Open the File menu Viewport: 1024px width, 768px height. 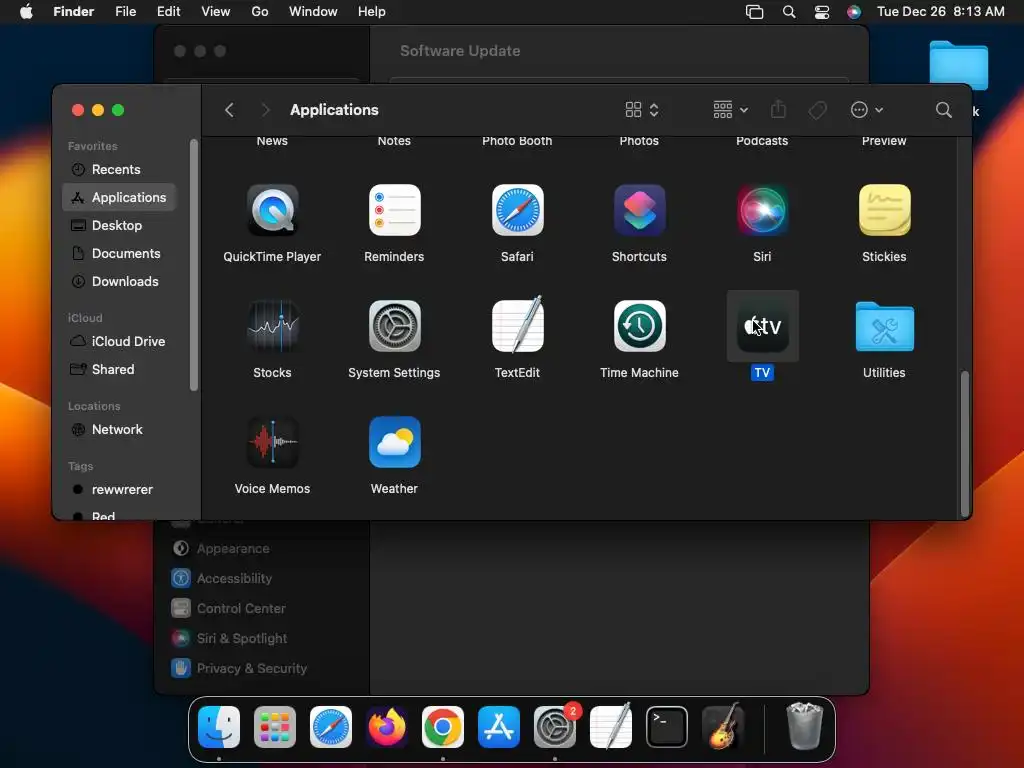(x=125, y=12)
